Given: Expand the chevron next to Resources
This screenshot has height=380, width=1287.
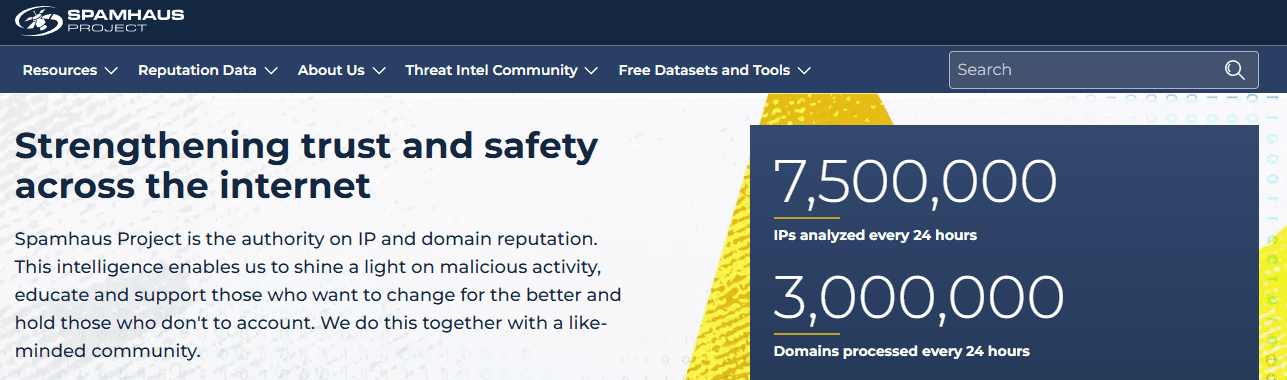Looking at the screenshot, I should coord(111,71).
